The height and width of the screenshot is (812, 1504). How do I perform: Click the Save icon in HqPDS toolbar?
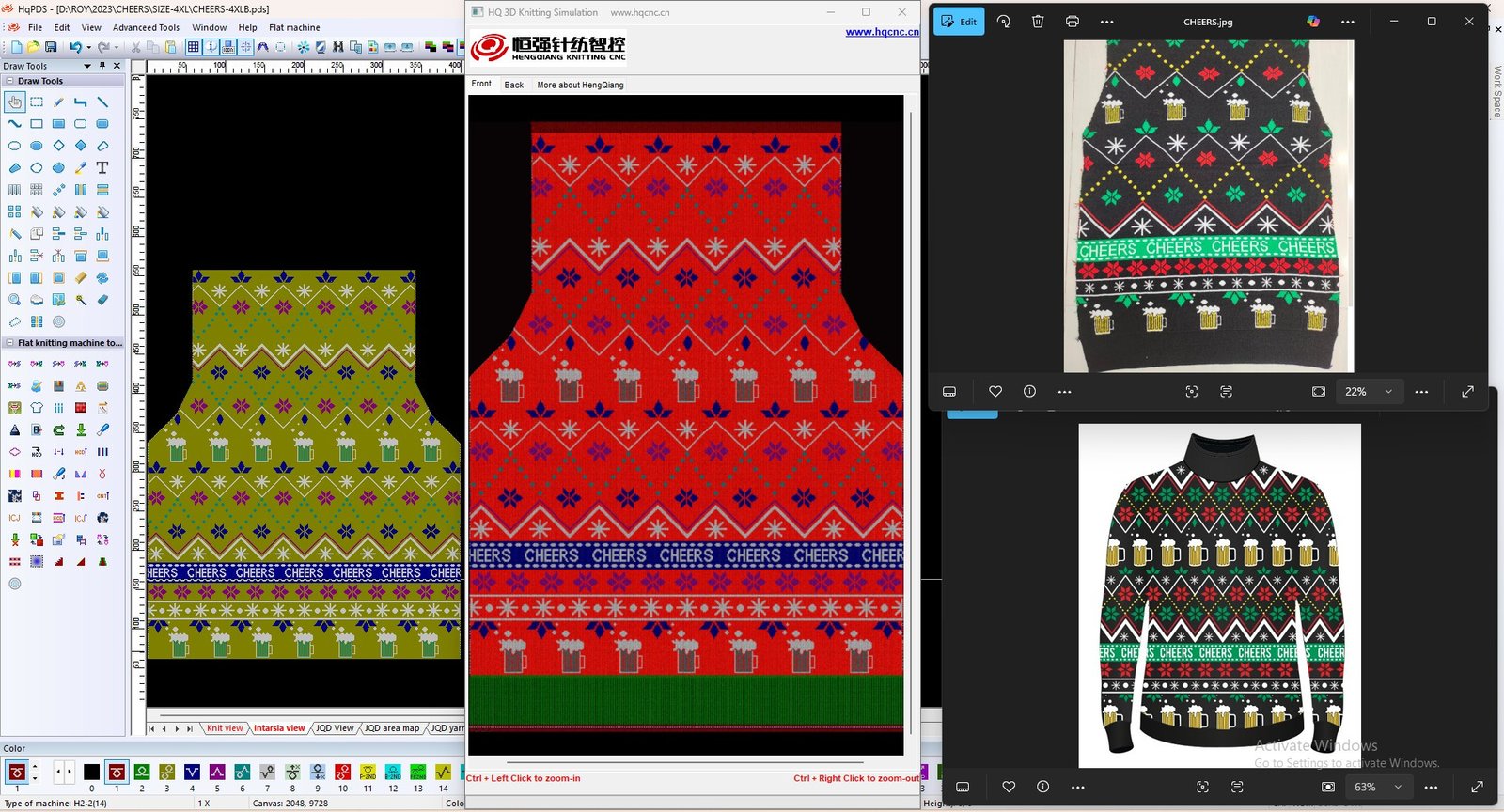click(x=51, y=47)
